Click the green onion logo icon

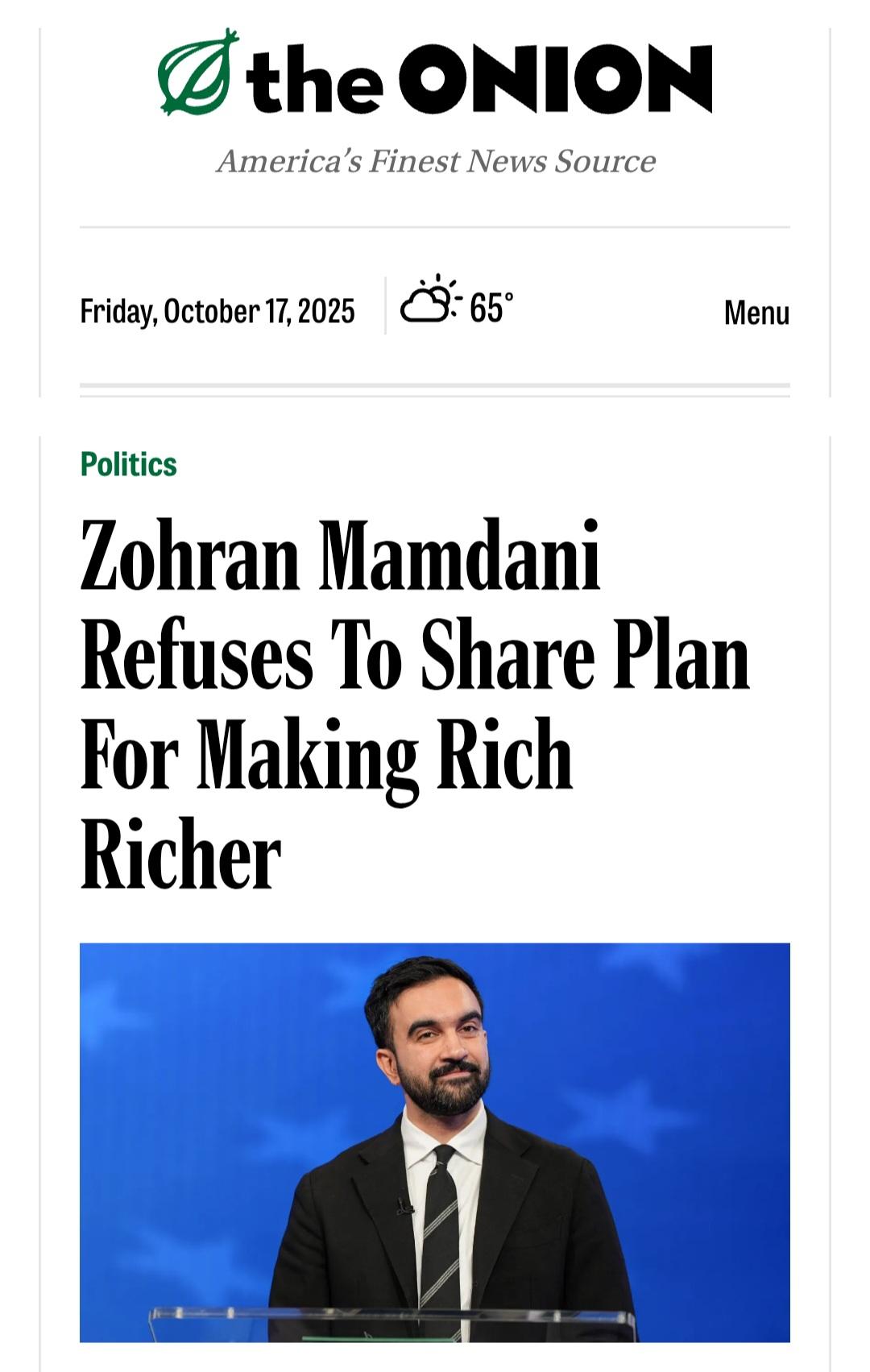pyautogui.click(x=198, y=73)
